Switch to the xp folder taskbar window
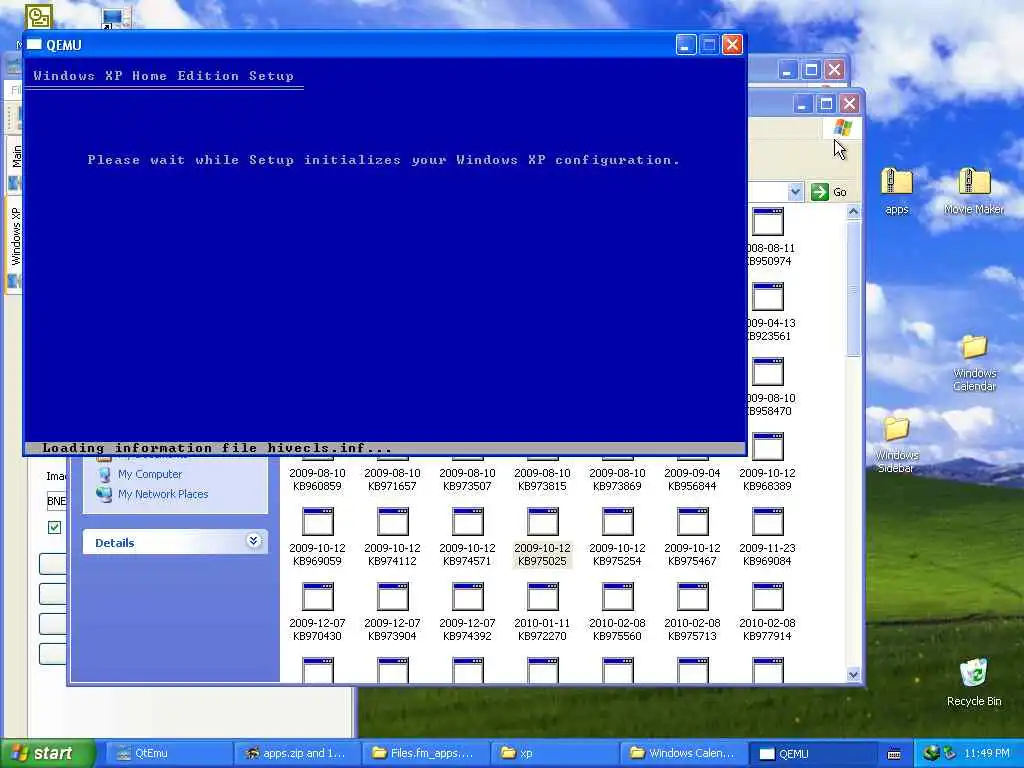The width and height of the screenshot is (1024, 768). tap(552, 754)
